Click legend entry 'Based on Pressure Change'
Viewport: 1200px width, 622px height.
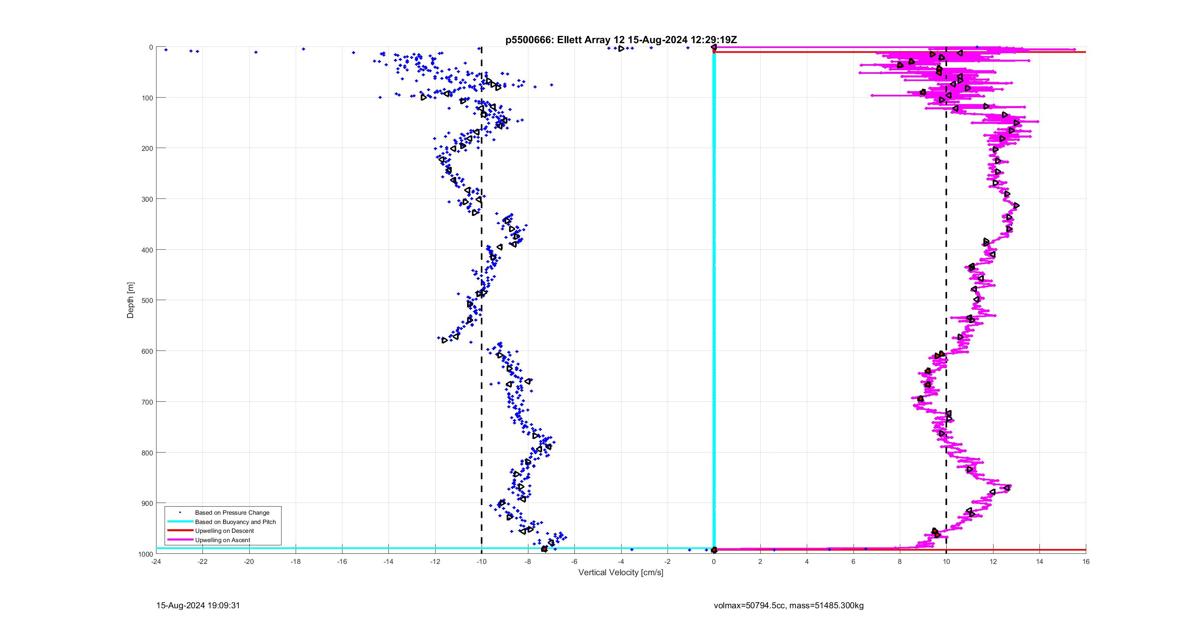(231, 513)
